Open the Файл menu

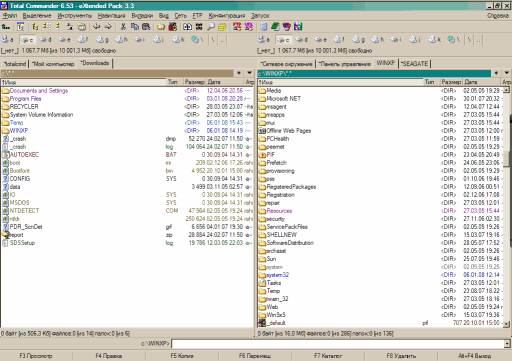coord(10,16)
